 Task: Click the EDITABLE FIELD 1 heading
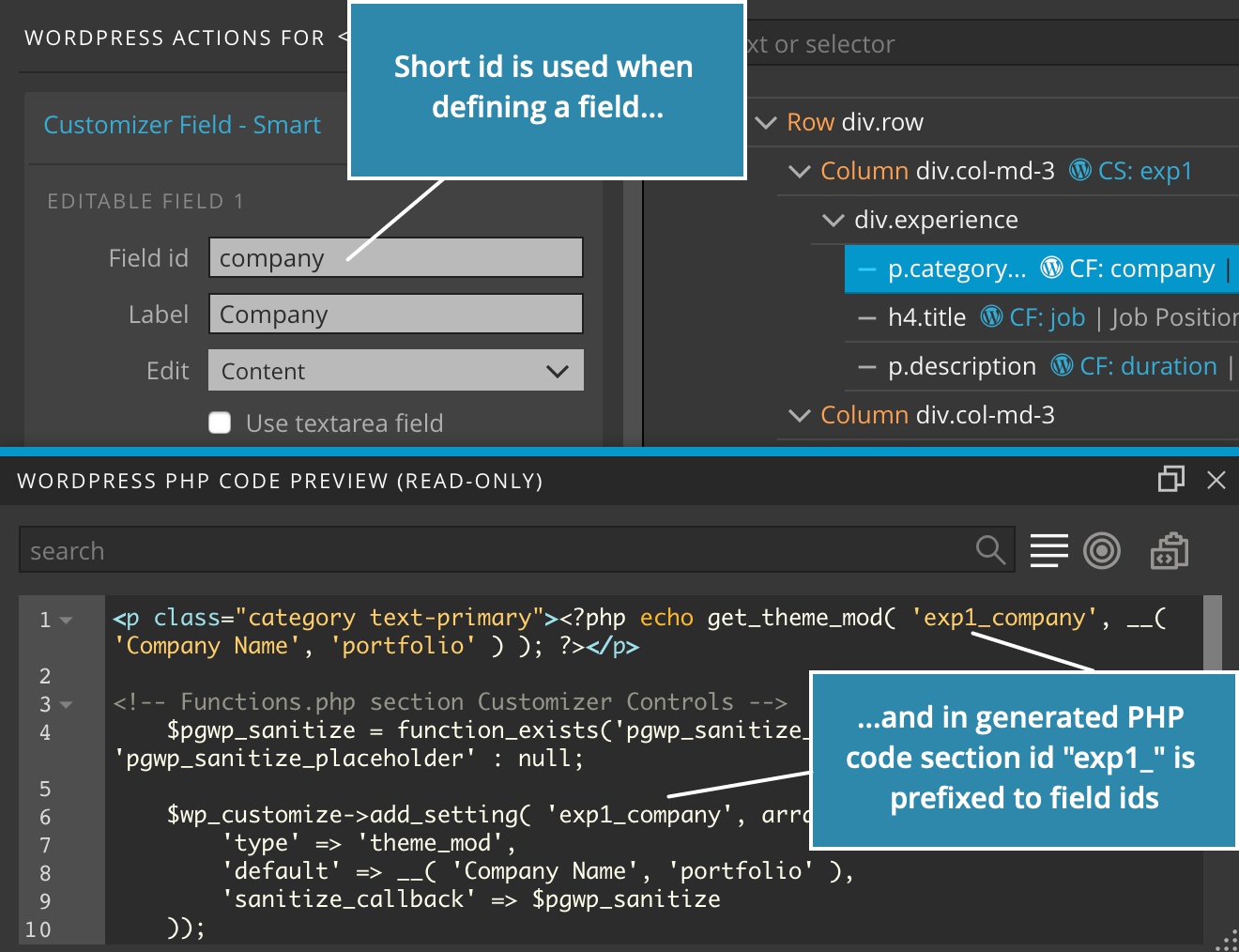click(145, 201)
